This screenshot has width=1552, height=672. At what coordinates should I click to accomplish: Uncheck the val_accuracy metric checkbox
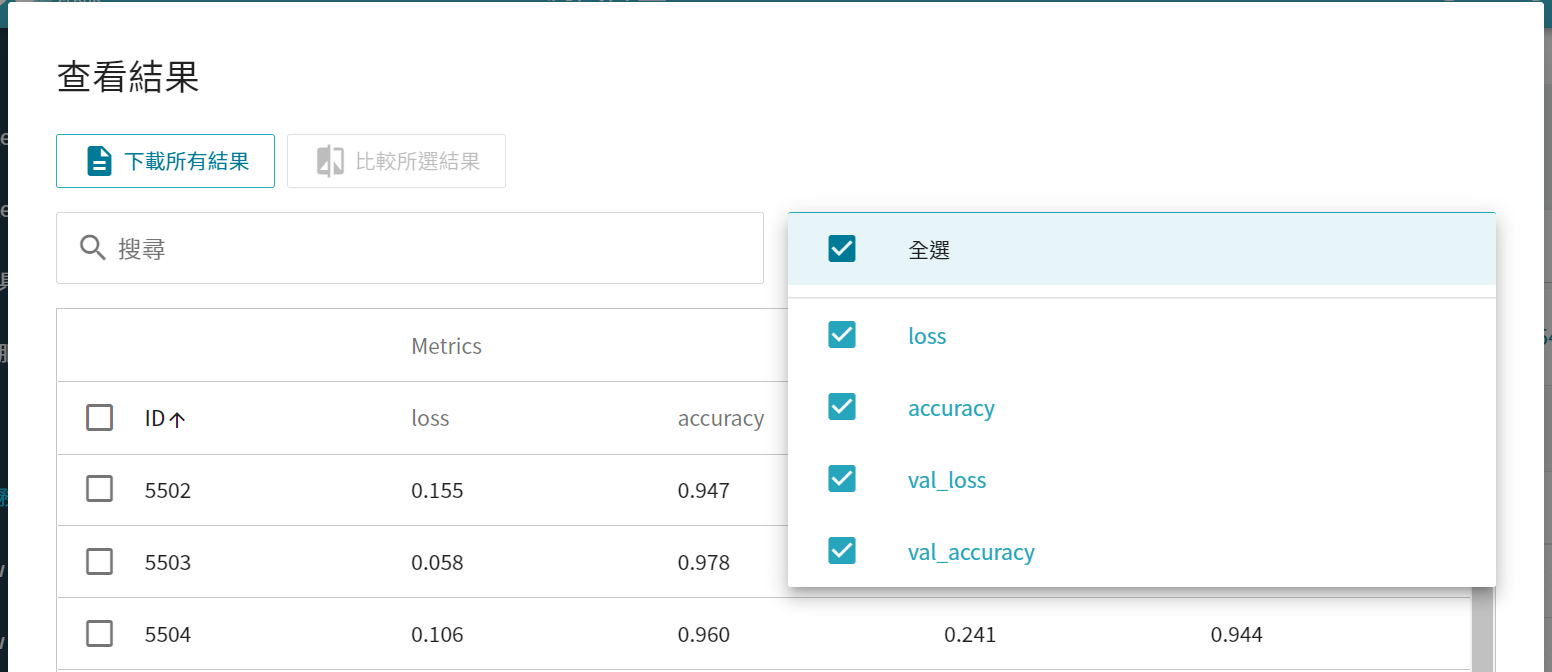click(842, 551)
